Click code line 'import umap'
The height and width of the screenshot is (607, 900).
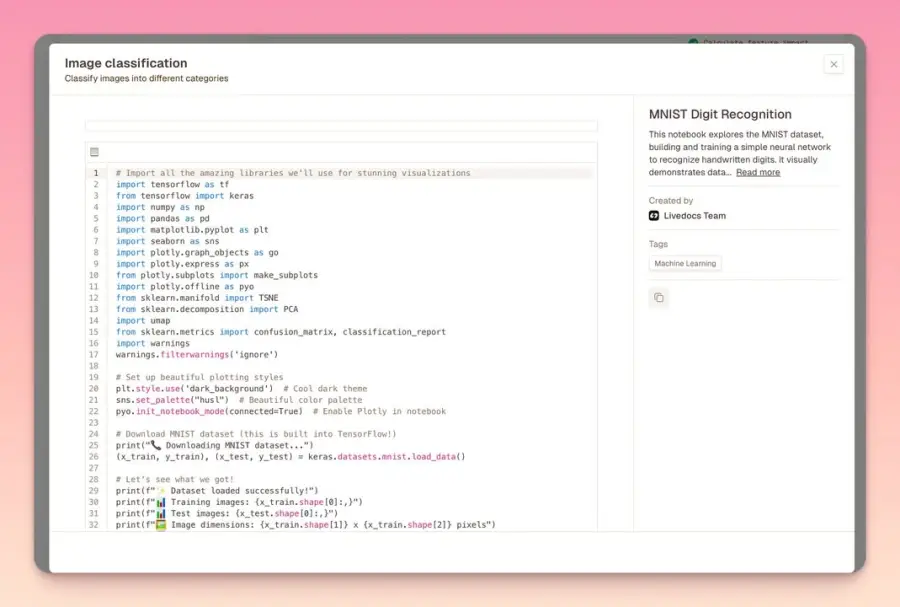click(x=143, y=321)
